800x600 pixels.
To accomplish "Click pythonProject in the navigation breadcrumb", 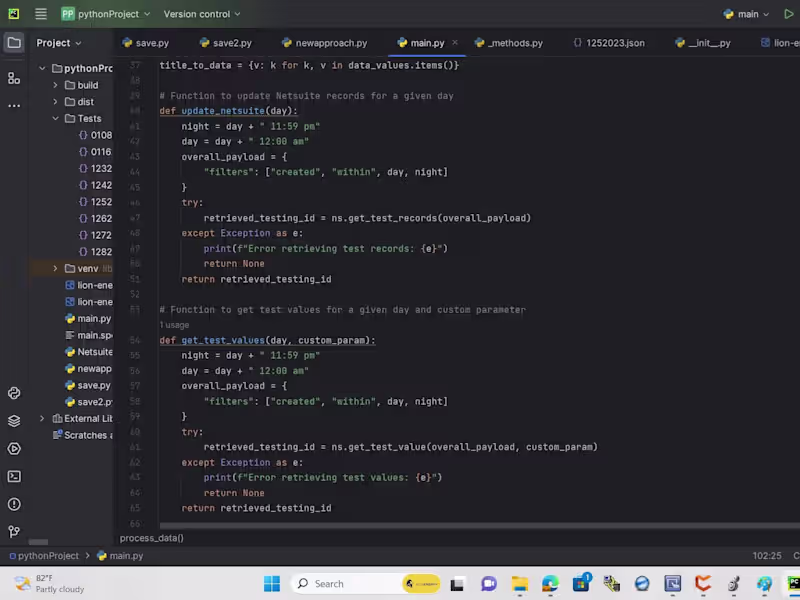I will click(44, 556).
